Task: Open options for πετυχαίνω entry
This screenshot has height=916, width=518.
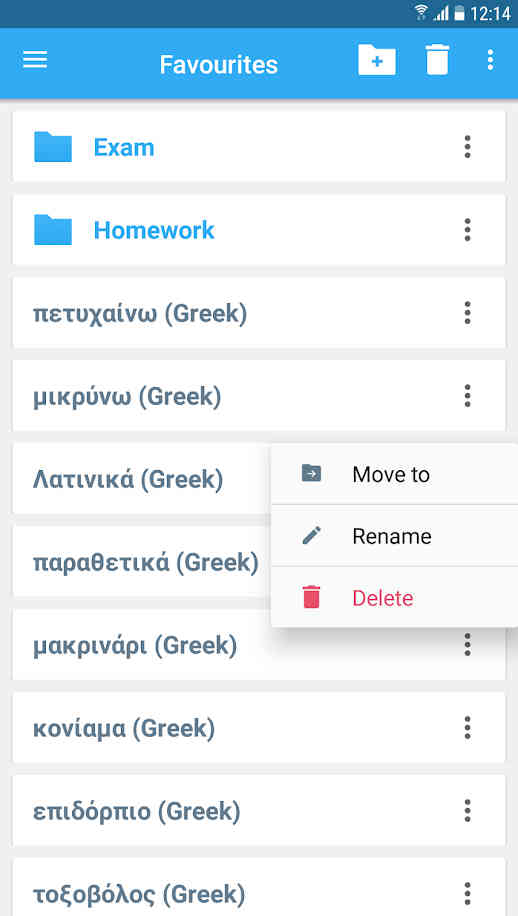Action: (x=467, y=313)
